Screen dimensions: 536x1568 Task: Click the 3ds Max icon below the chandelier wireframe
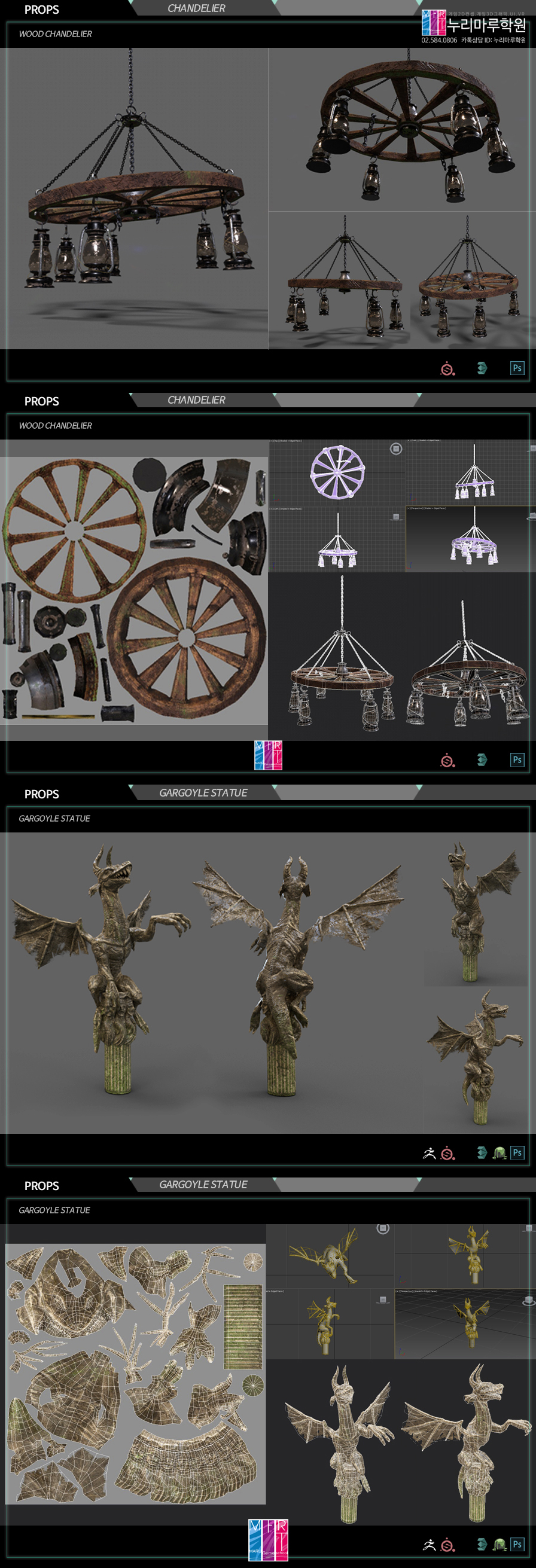coord(482,759)
